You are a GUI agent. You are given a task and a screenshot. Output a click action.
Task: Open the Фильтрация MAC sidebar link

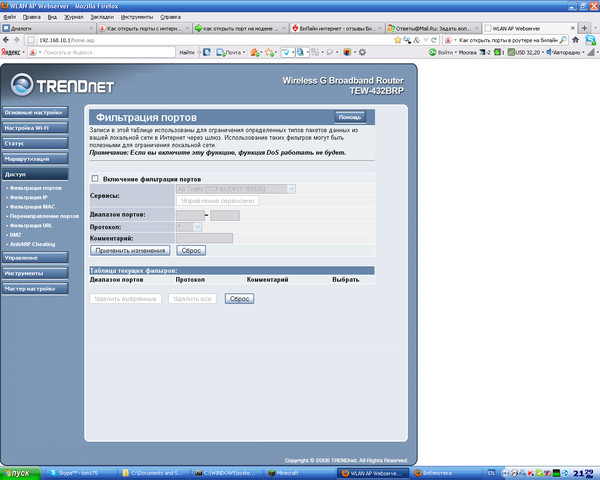(33, 207)
